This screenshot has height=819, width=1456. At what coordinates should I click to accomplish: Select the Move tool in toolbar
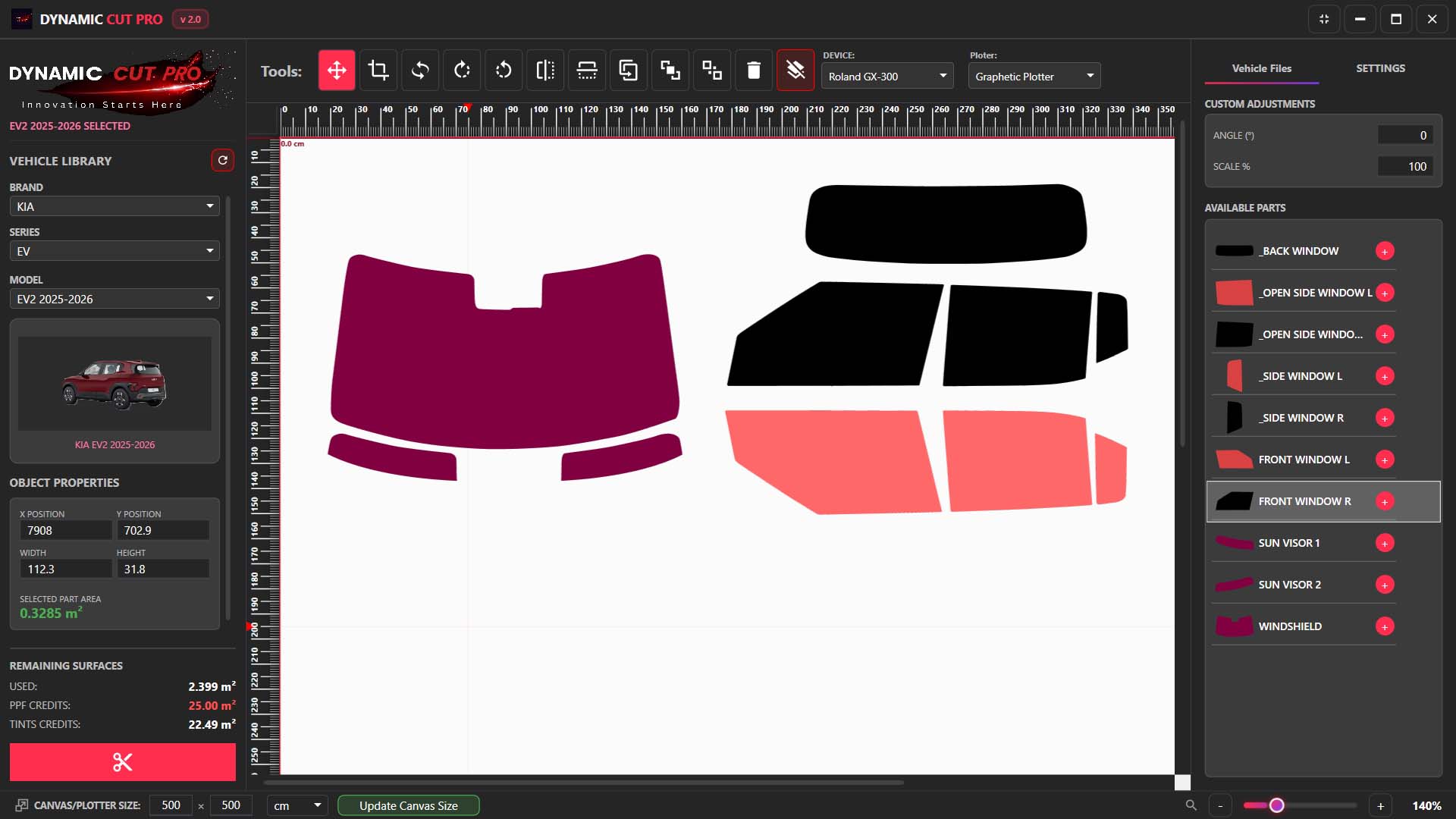pos(337,71)
